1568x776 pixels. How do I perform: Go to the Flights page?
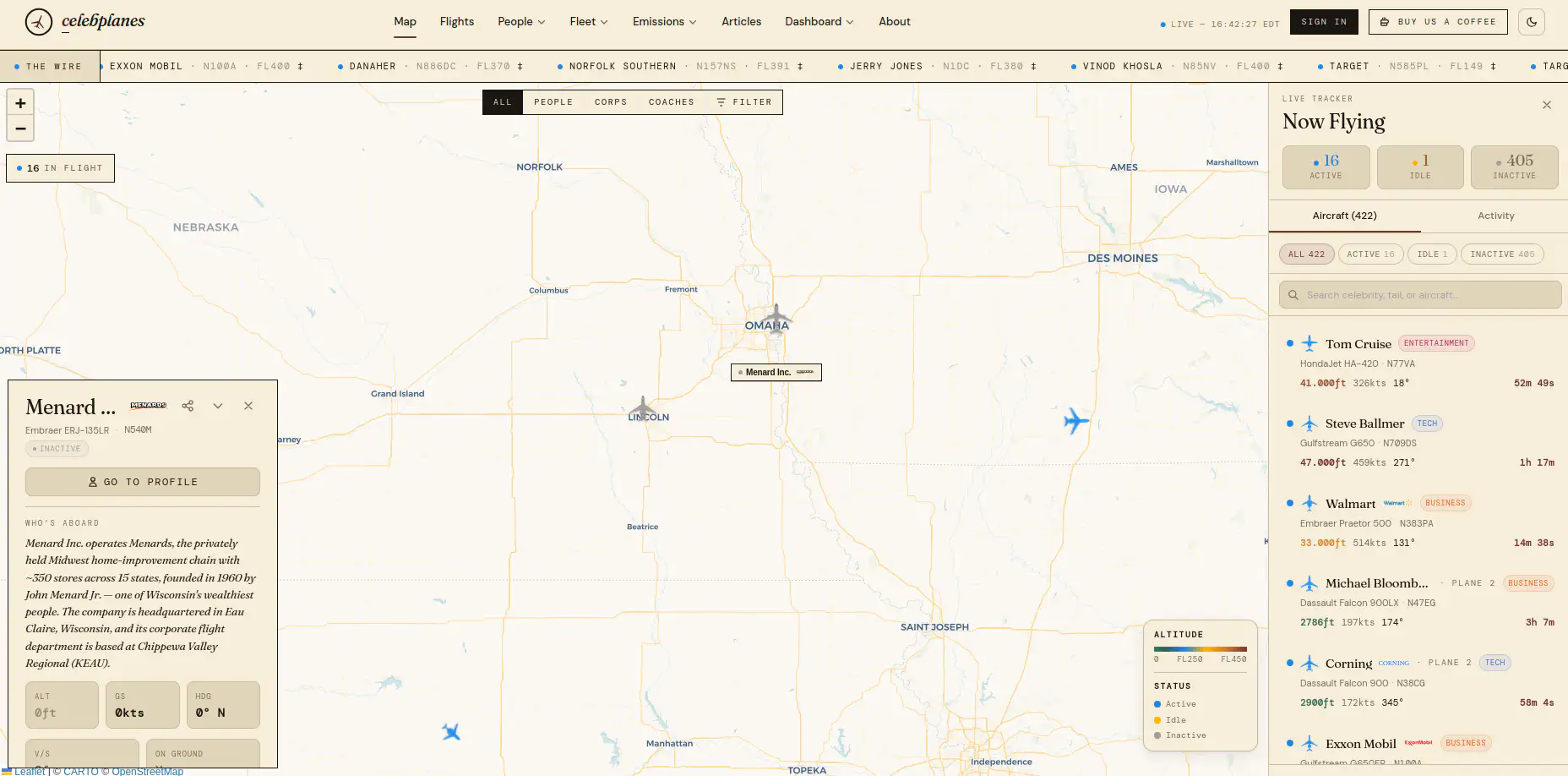coord(457,22)
